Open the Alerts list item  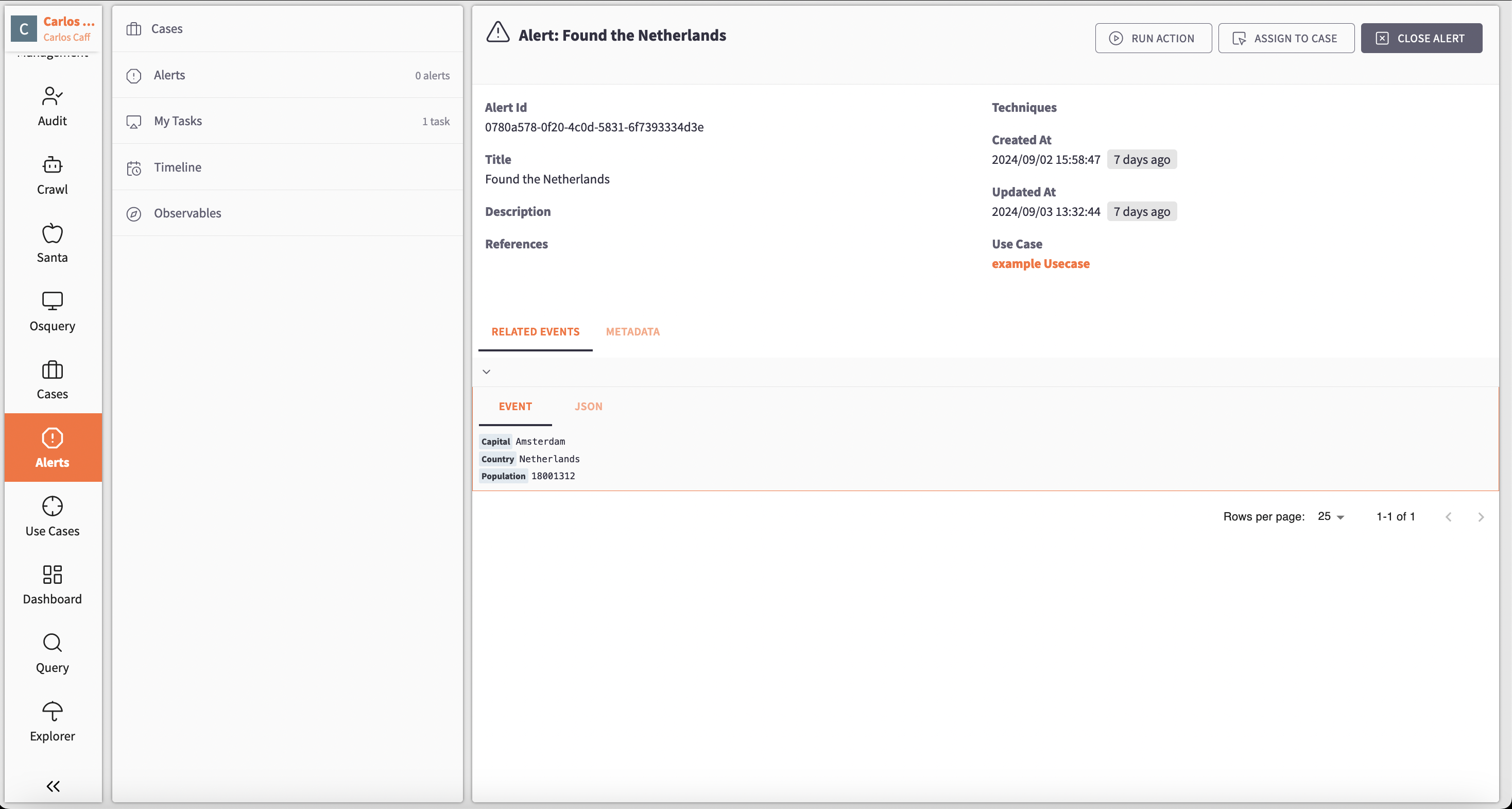point(287,75)
